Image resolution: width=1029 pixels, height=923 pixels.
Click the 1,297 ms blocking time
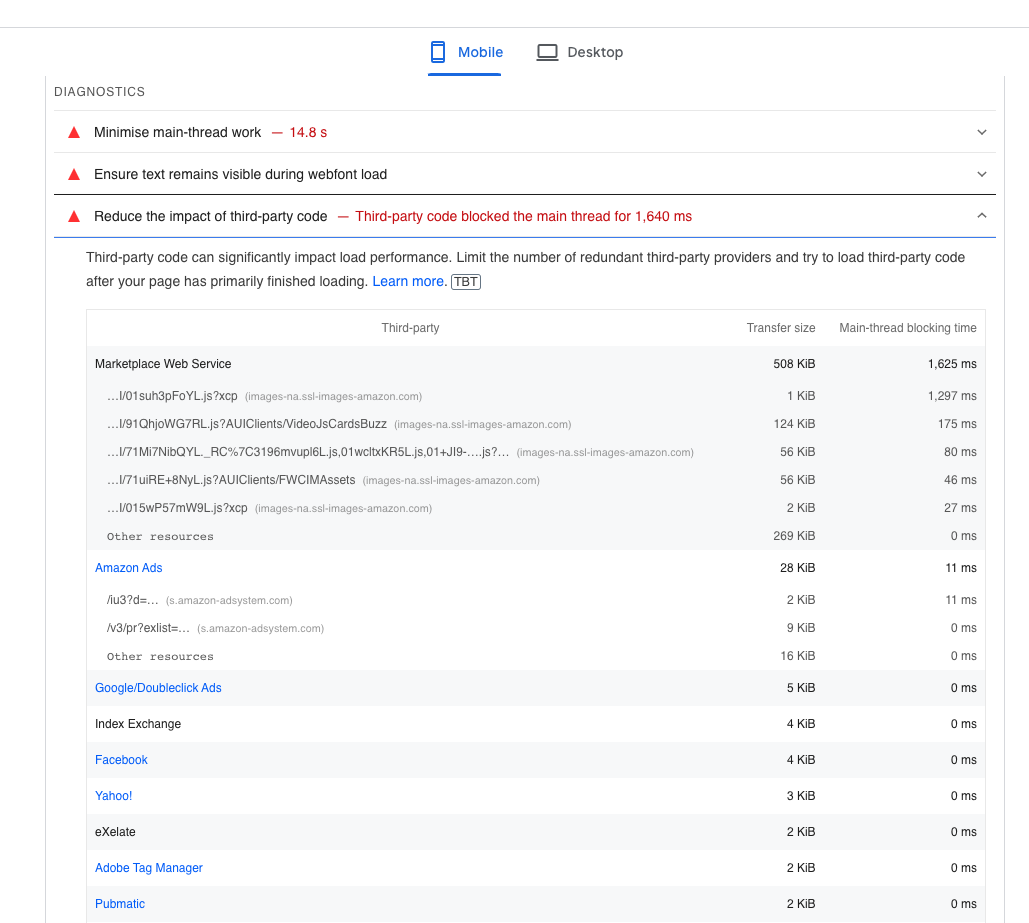[x=952, y=396]
